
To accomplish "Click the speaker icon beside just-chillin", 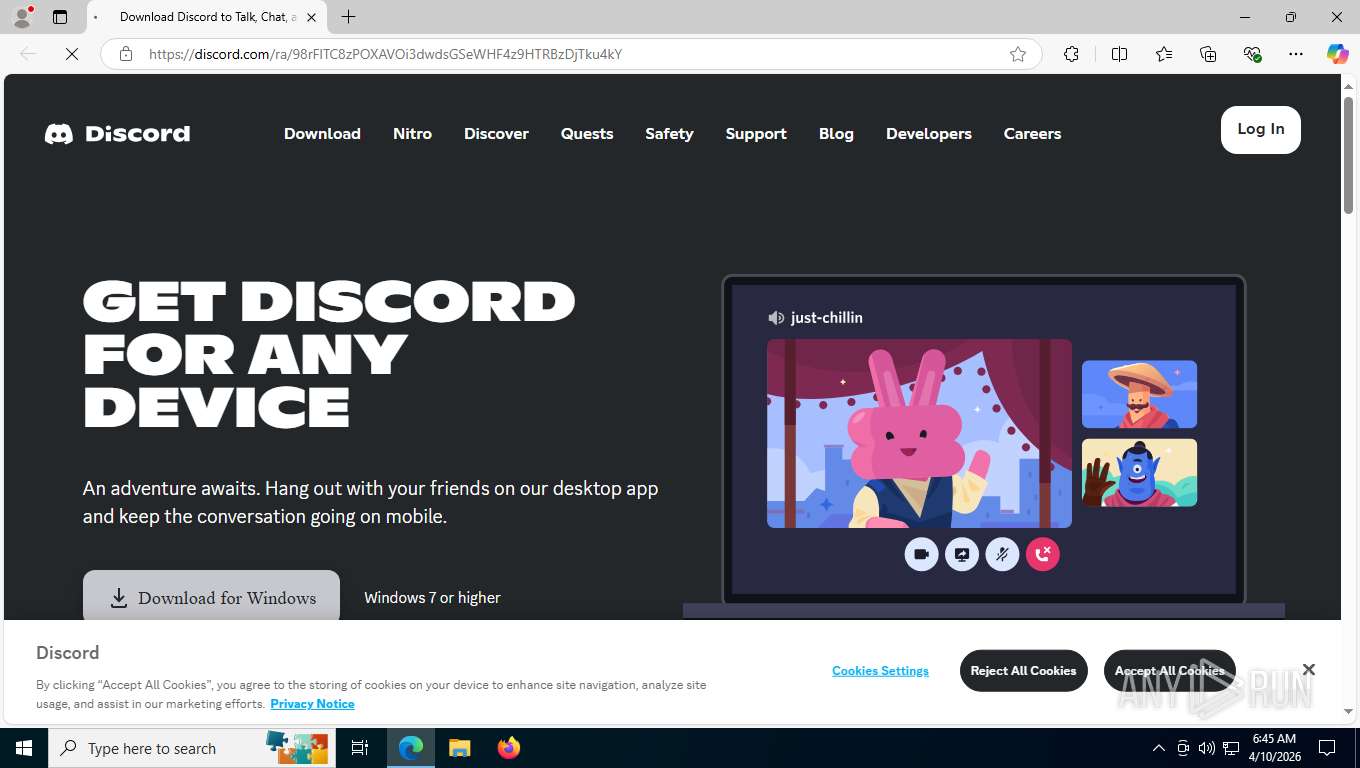I will pos(776,318).
